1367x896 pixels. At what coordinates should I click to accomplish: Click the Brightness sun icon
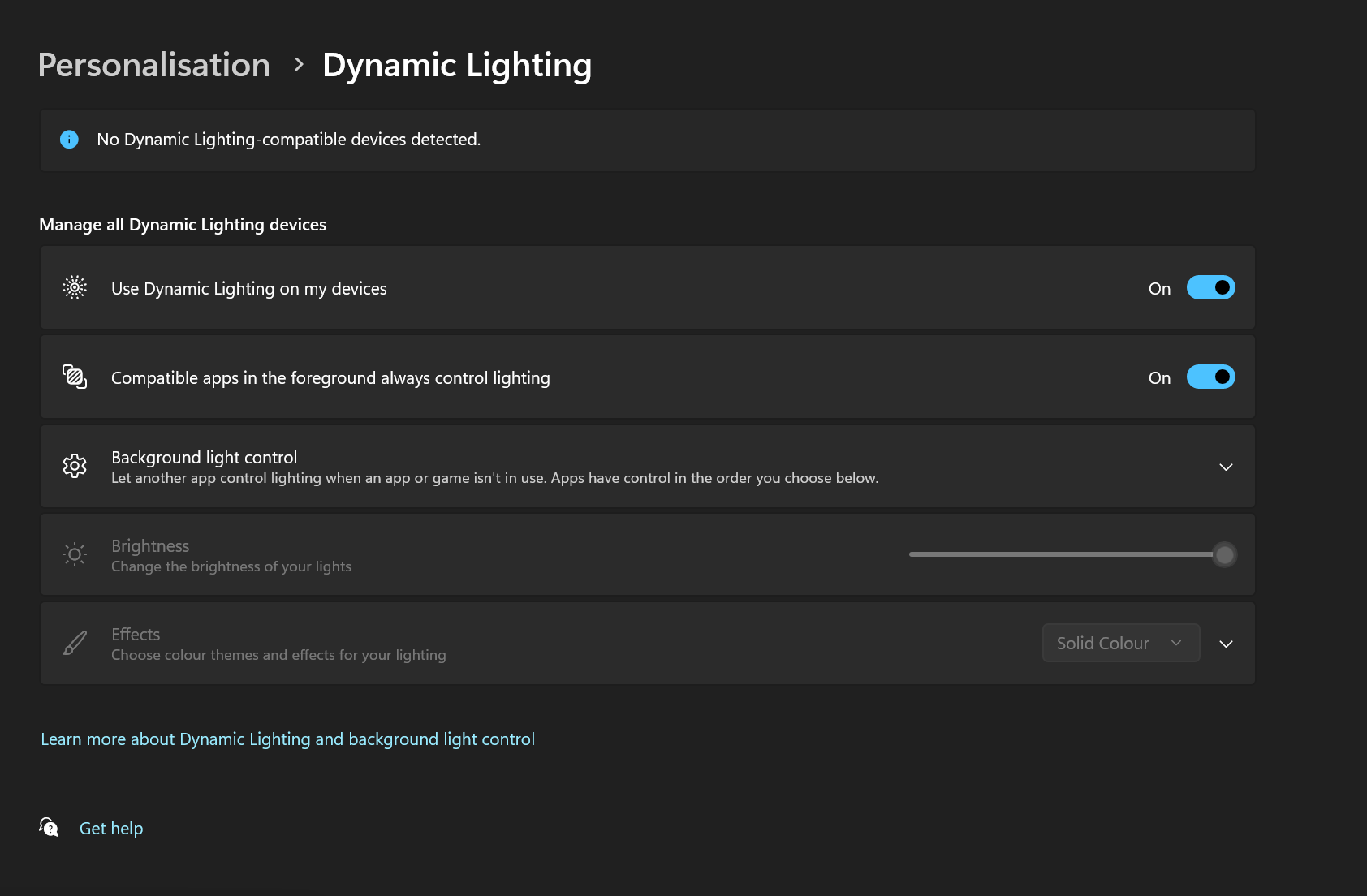pyautogui.click(x=75, y=554)
